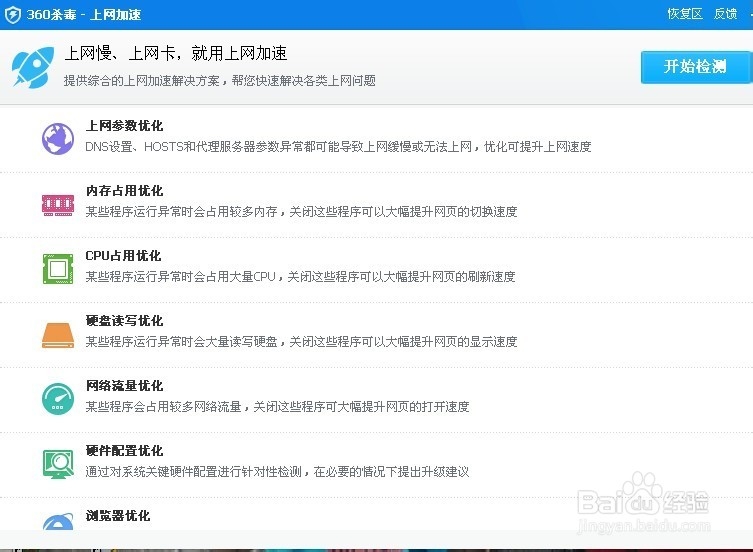This screenshot has width=753, height=552.
Task: Open the 反馈 feedback link
Action: [725, 14]
